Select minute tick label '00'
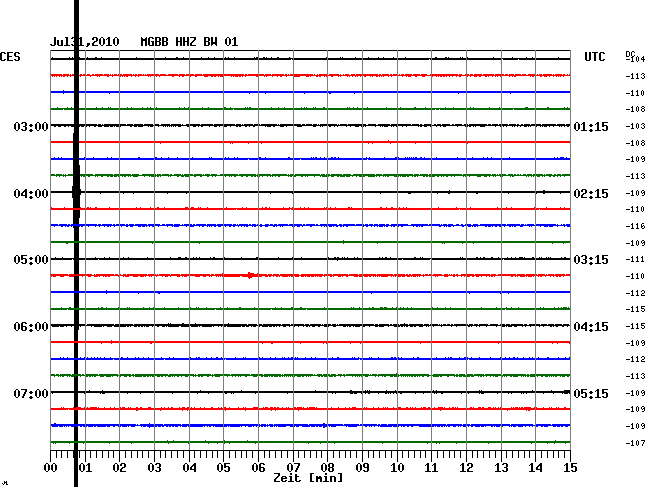The width and height of the screenshot is (650, 494). [x=51, y=468]
